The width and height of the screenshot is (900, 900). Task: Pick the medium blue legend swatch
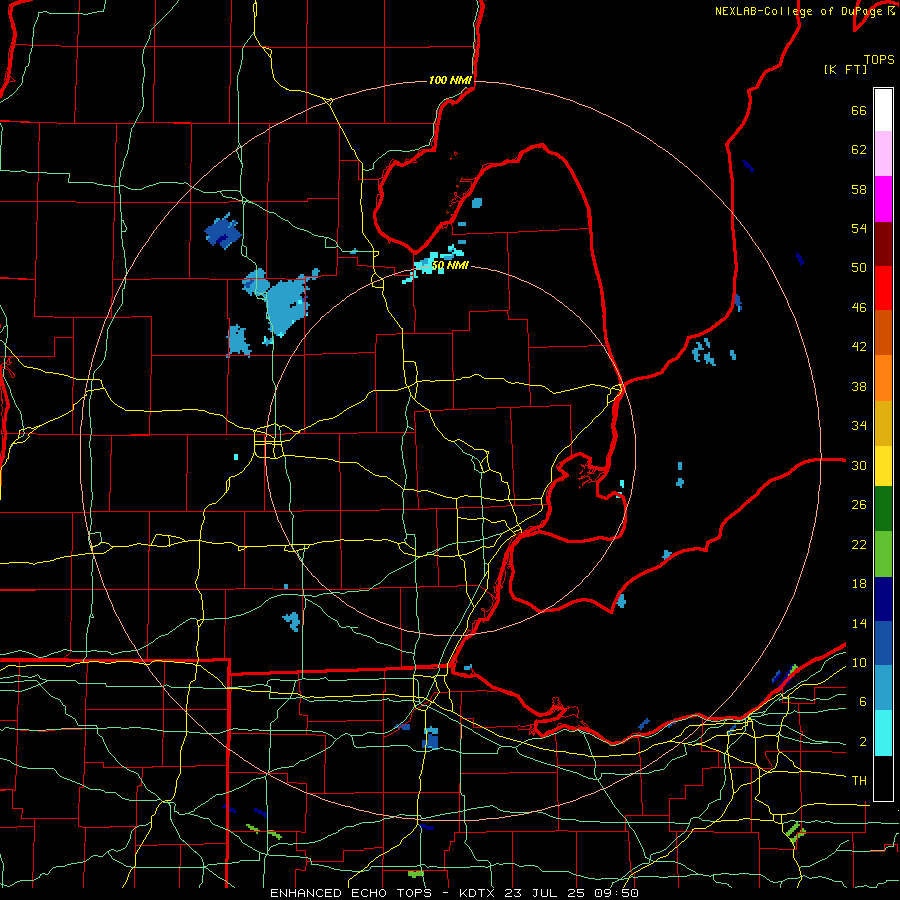pyautogui.click(x=883, y=643)
